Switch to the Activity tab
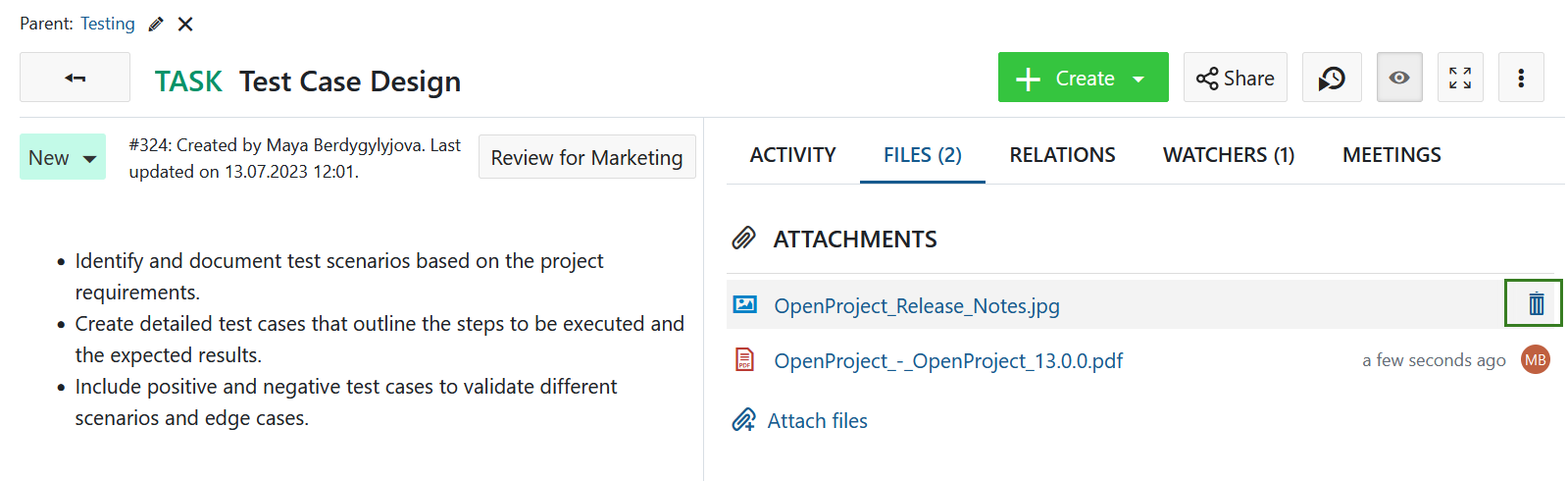 tap(792, 155)
